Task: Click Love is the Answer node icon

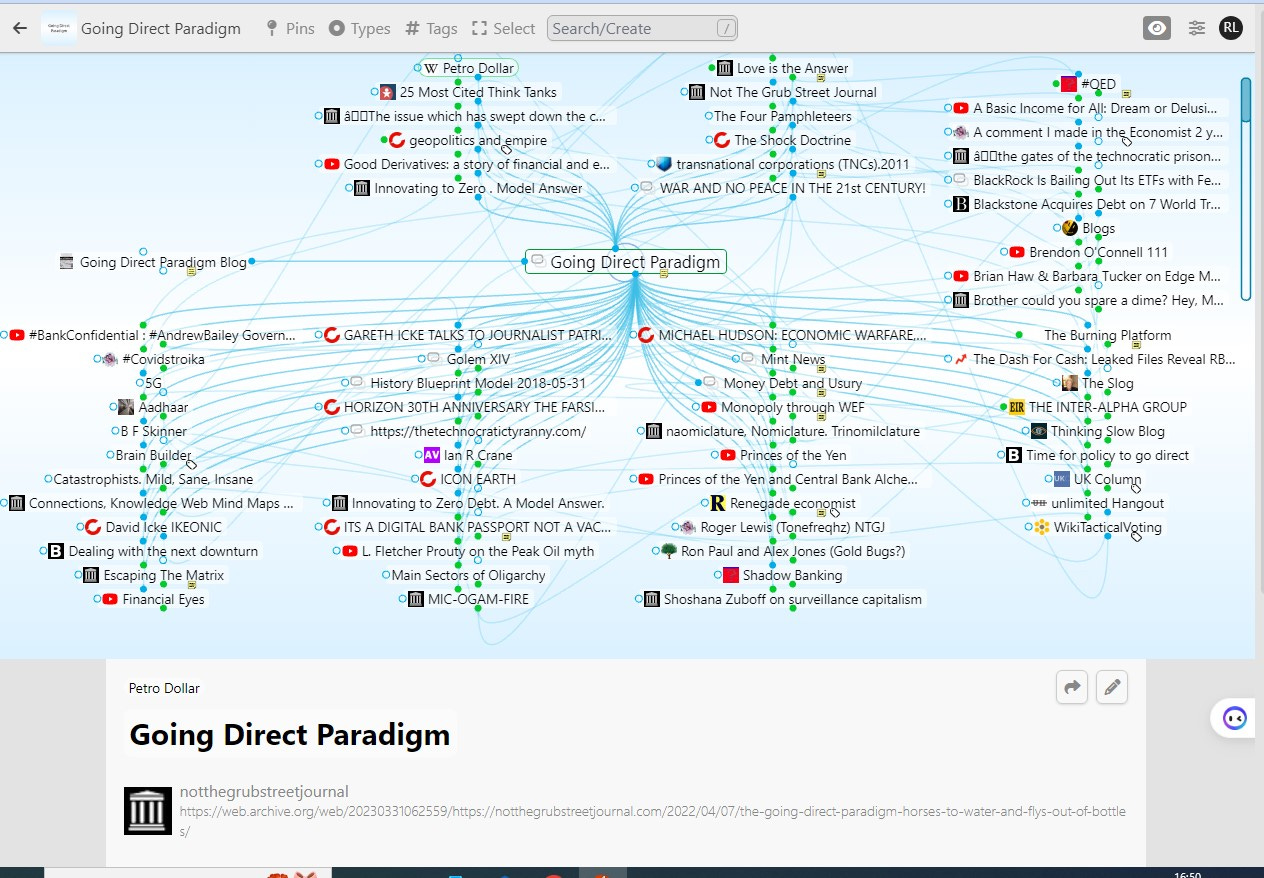Action: tap(725, 68)
